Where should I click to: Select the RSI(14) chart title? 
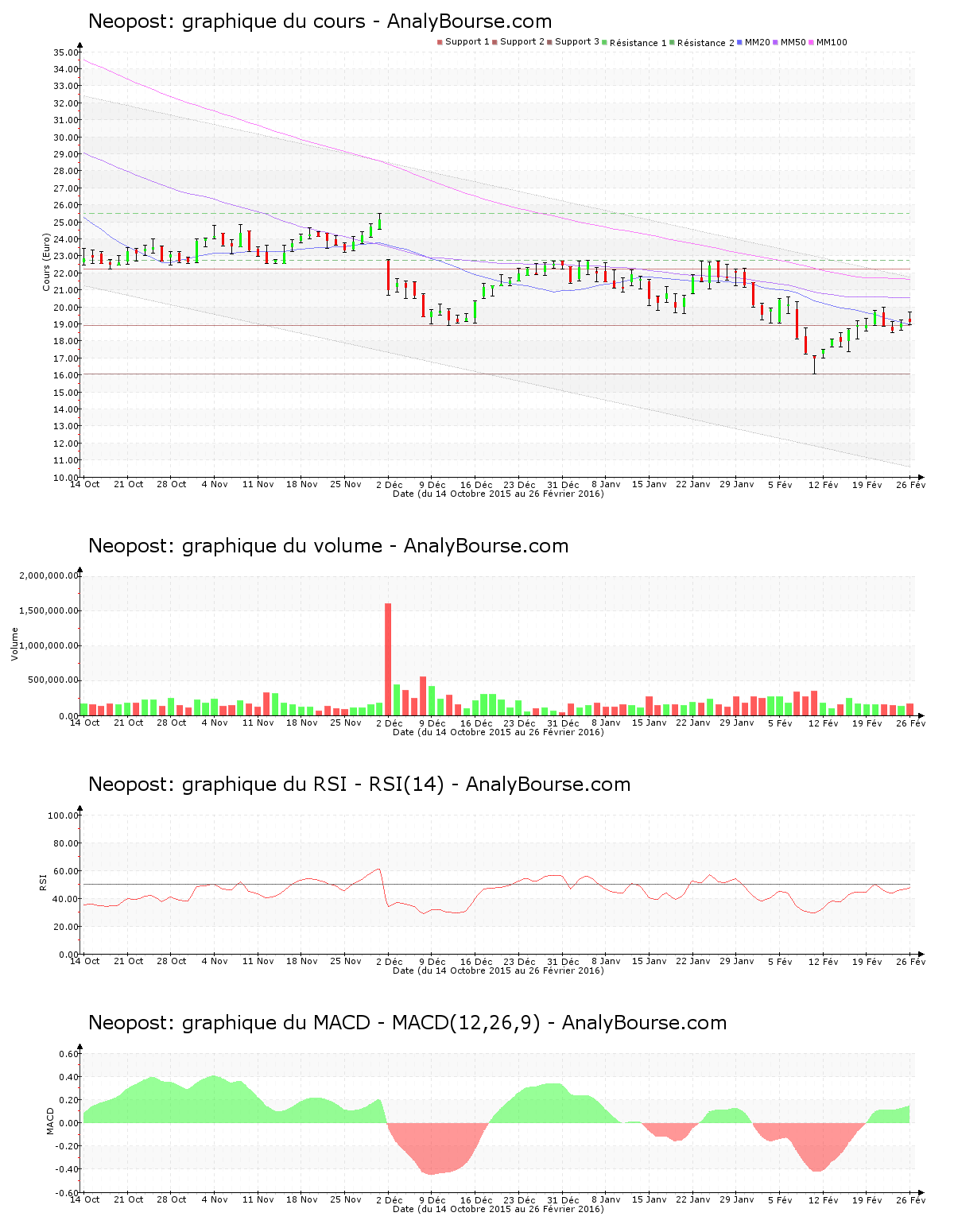tap(359, 785)
